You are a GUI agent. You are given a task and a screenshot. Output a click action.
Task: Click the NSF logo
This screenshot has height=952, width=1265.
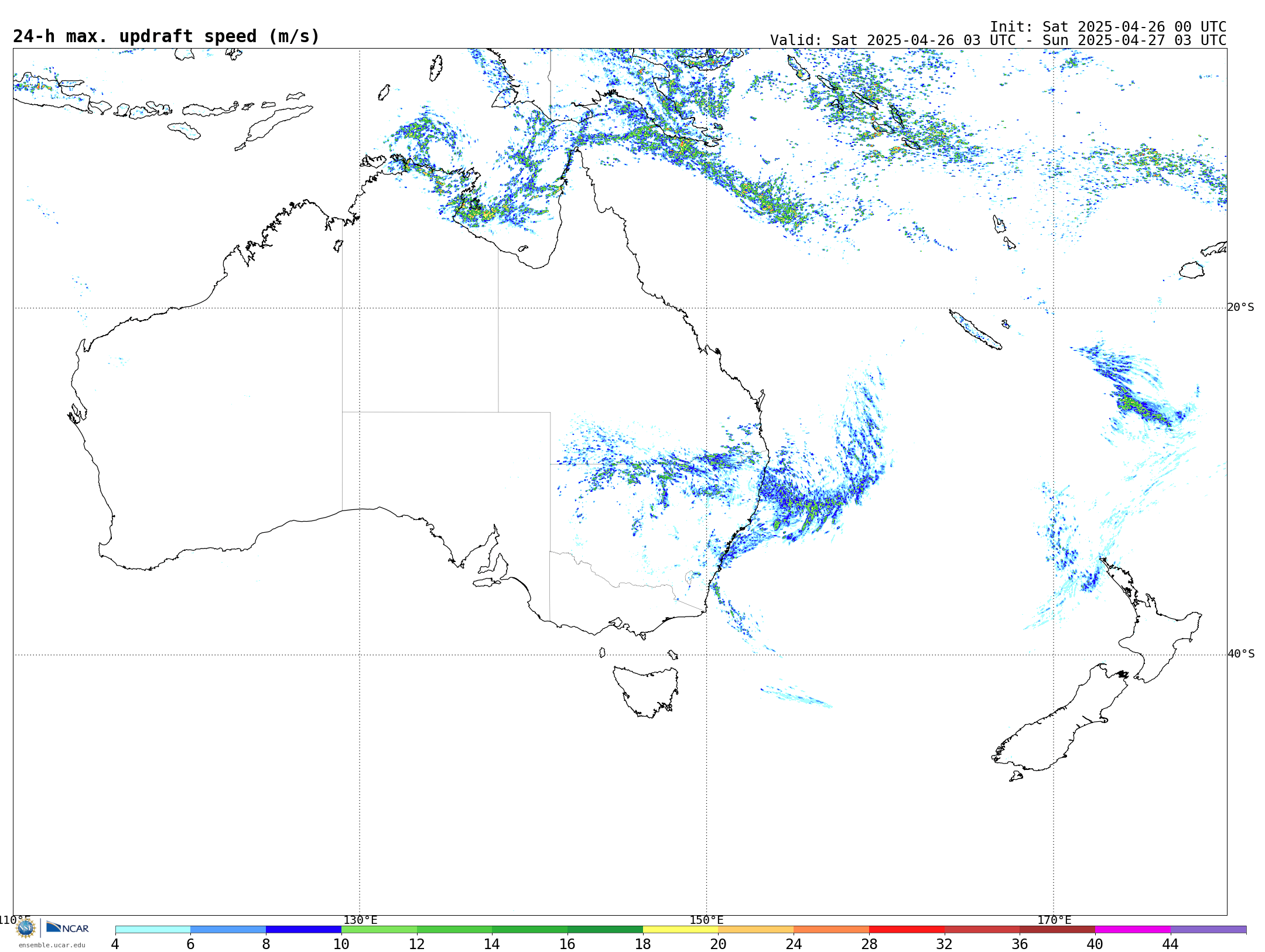coord(26,927)
